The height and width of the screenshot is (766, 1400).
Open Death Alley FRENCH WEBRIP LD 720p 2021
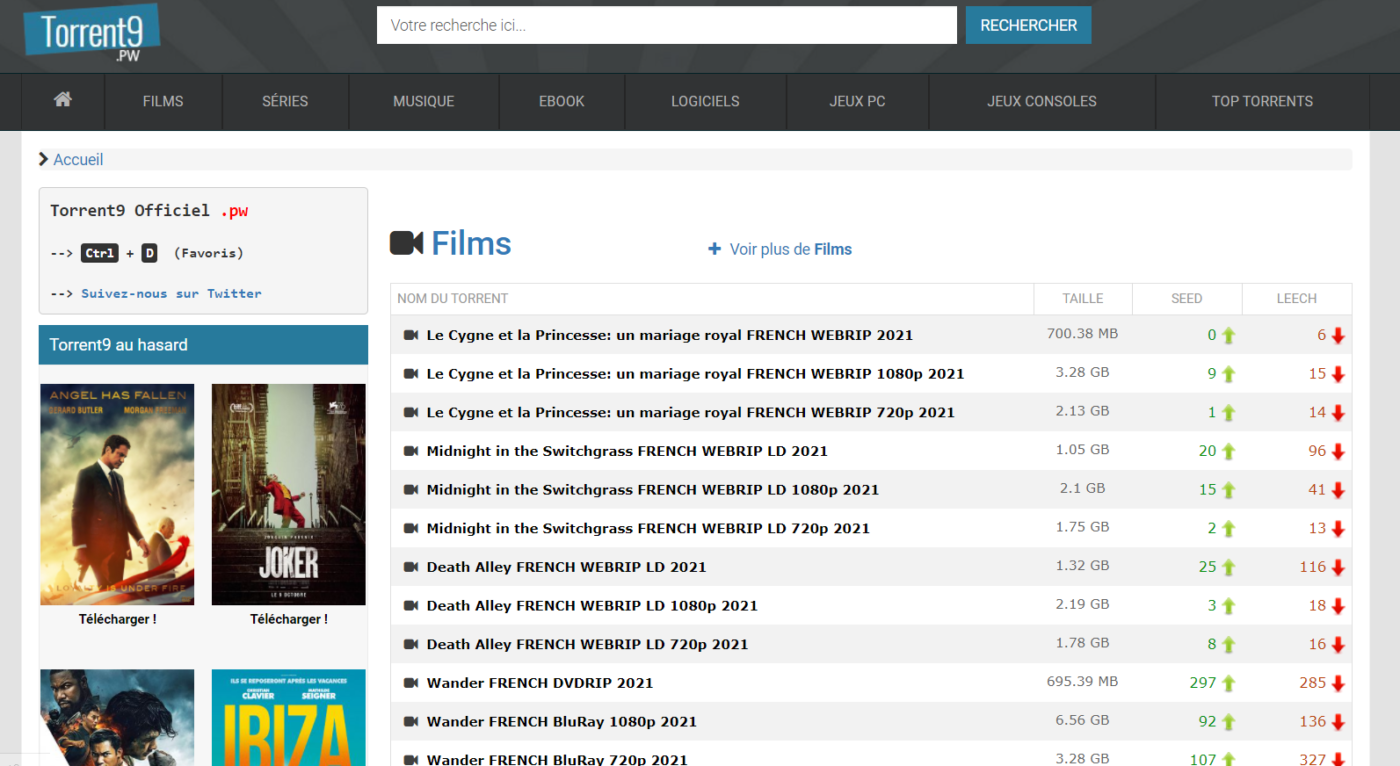pos(587,644)
